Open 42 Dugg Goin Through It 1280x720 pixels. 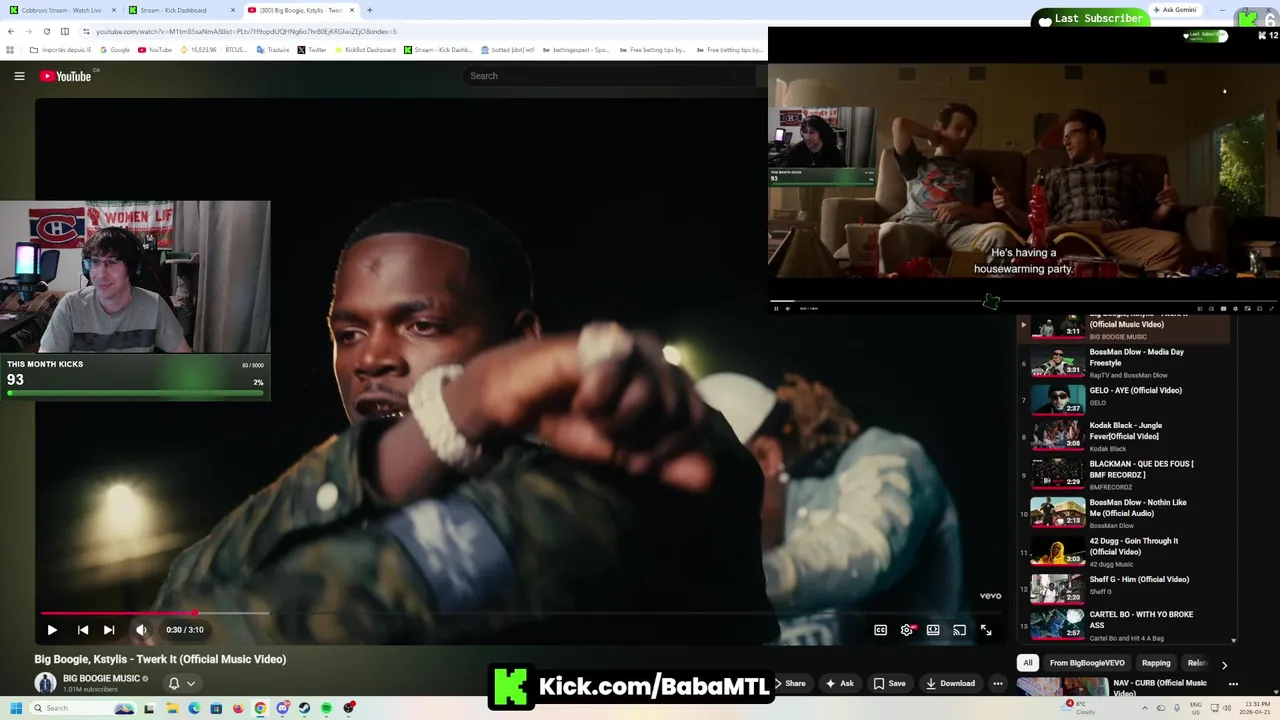pos(1126,551)
